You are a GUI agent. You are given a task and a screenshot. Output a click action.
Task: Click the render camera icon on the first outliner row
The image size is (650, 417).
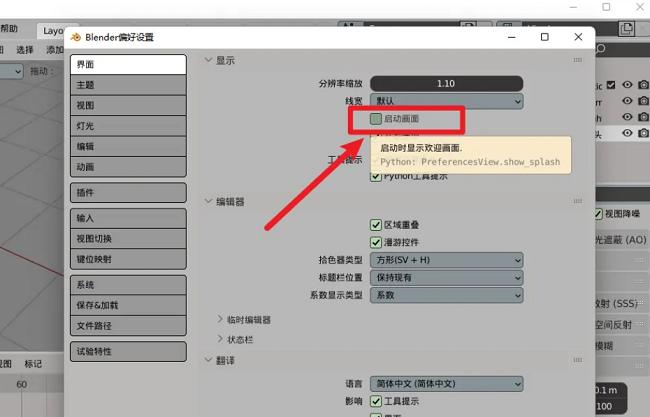point(642,85)
